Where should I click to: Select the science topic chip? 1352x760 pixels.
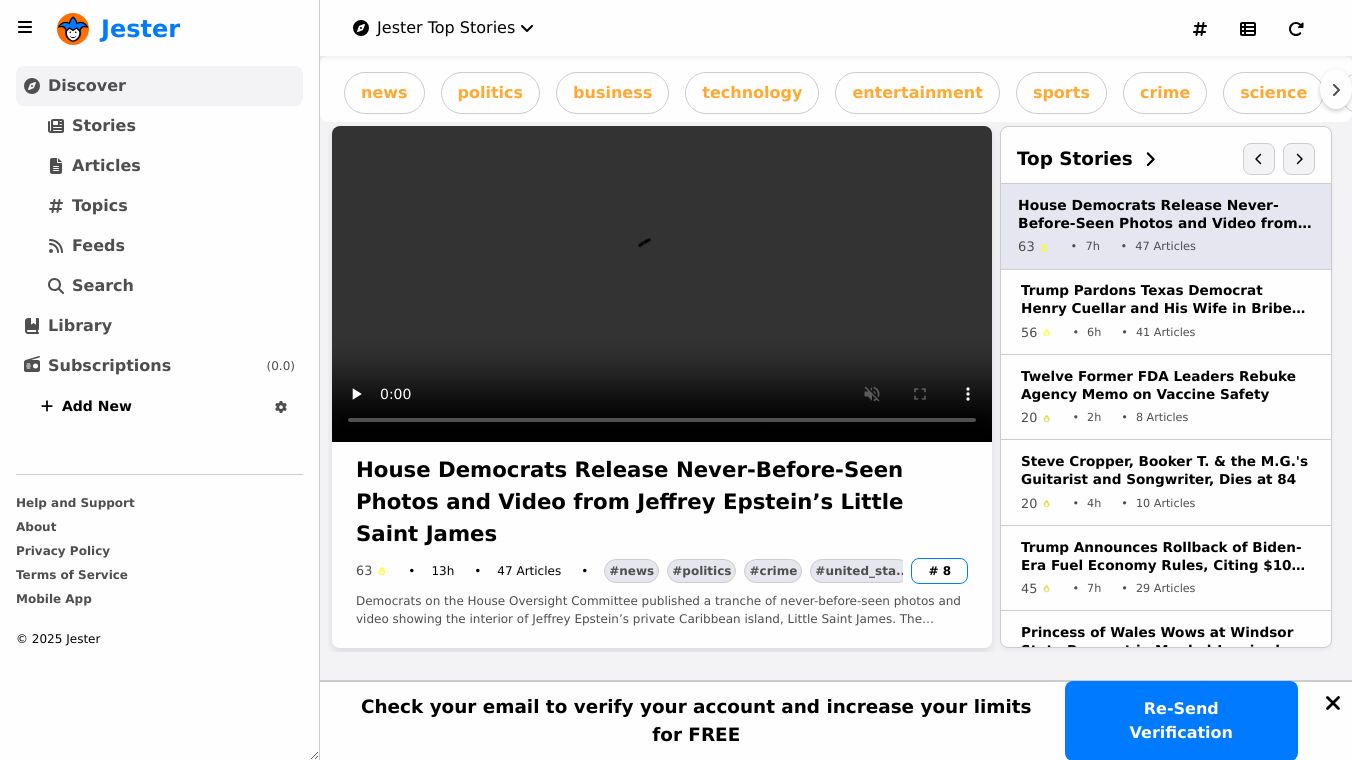(1273, 93)
